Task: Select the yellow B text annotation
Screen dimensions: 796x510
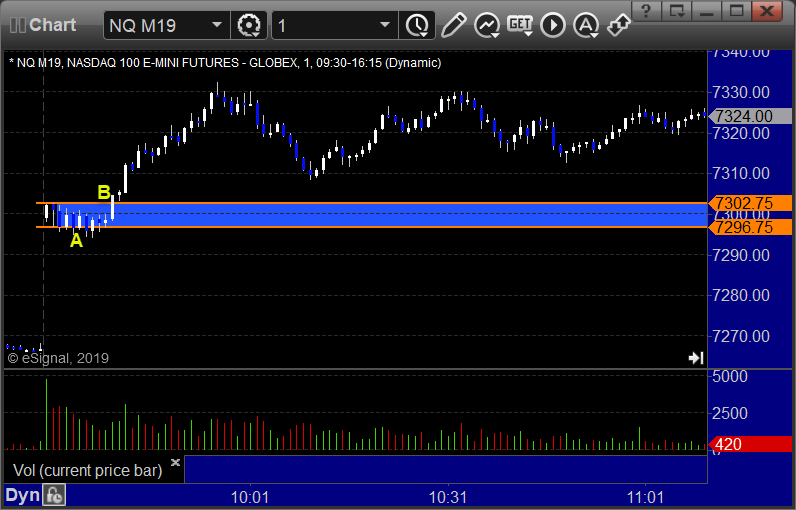Action: [104, 192]
